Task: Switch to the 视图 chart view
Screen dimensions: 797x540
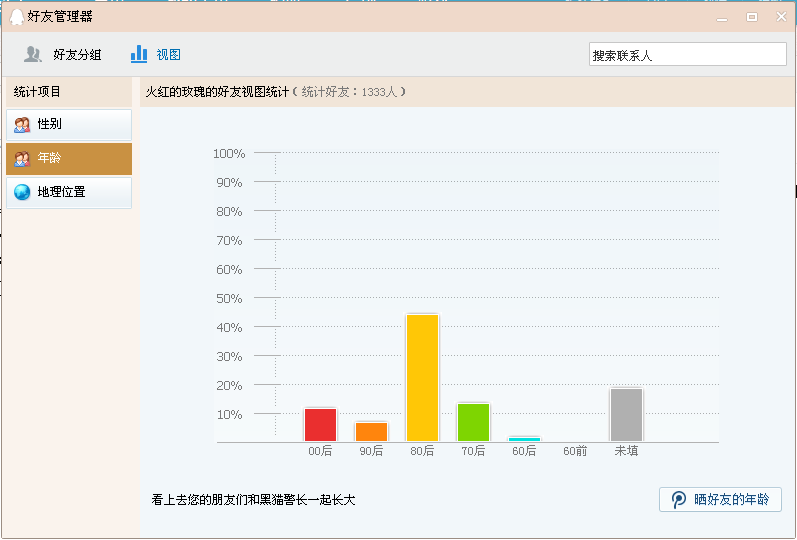Action: click(168, 55)
